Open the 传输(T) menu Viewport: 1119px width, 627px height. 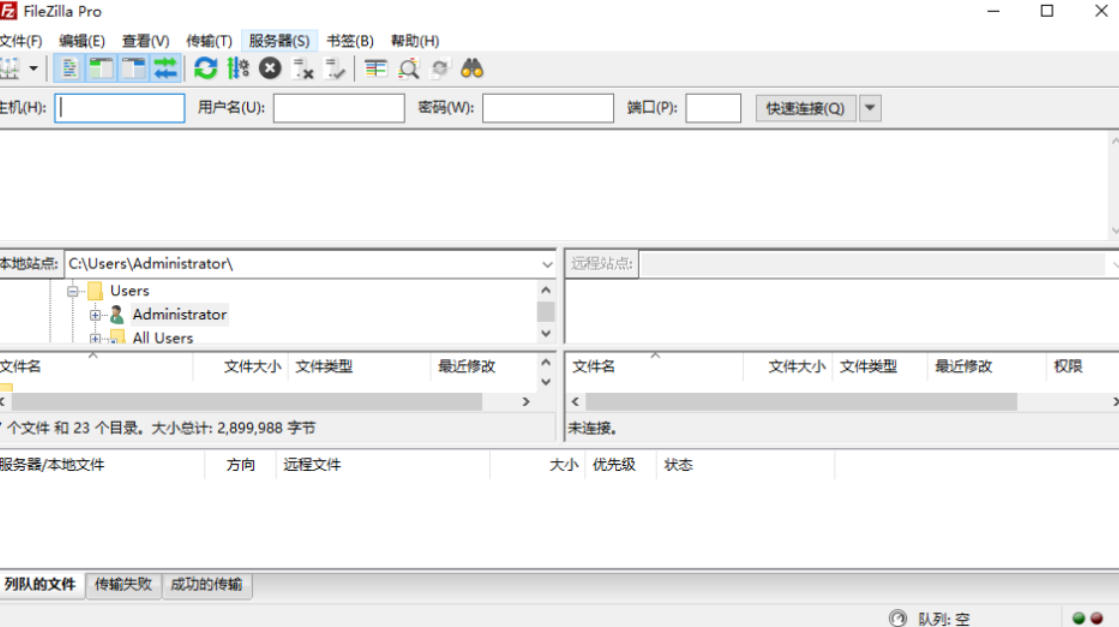point(209,41)
